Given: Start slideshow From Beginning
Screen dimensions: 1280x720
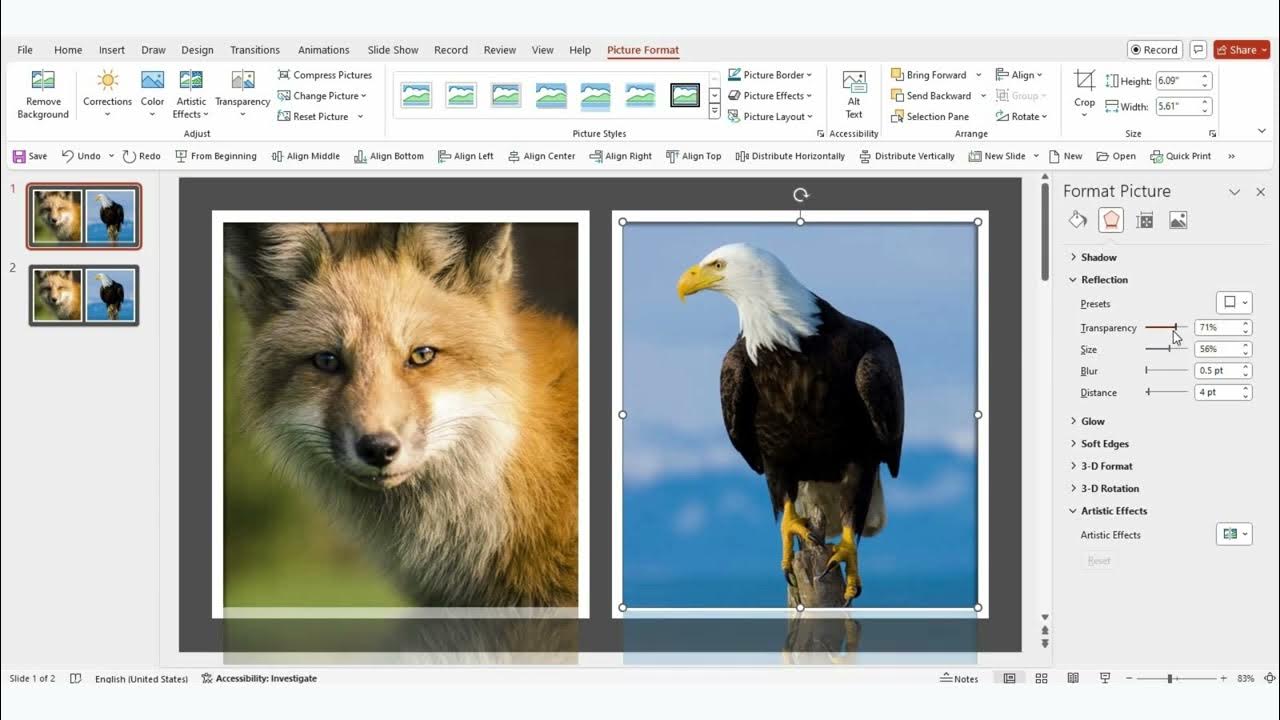Looking at the screenshot, I should tap(216, 156).
